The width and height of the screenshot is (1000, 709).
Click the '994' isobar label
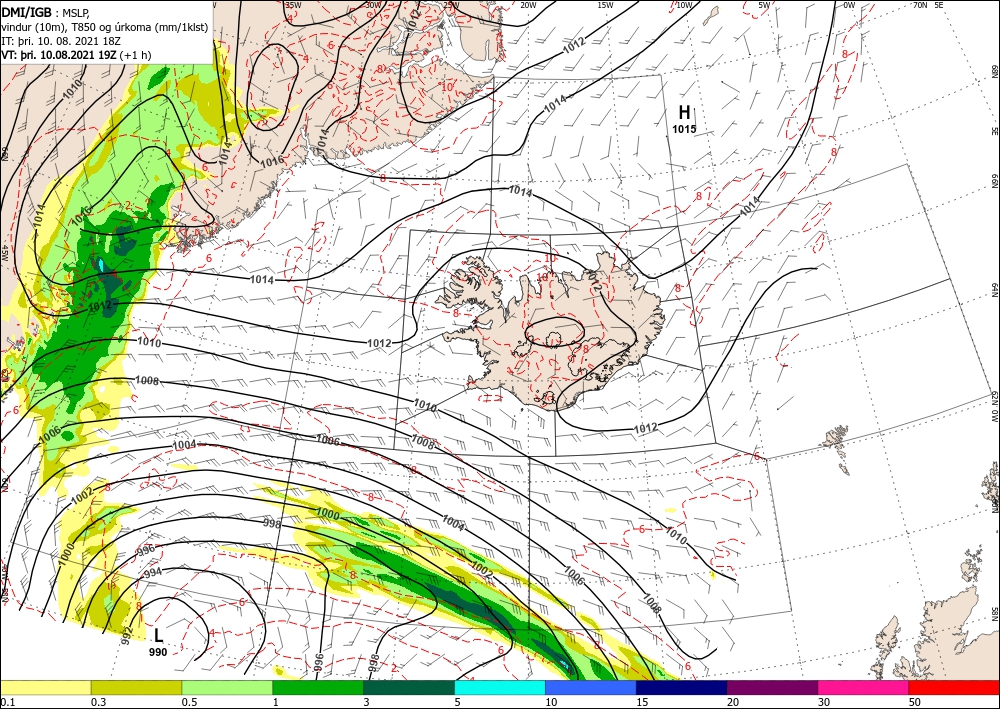pos(152,573)
